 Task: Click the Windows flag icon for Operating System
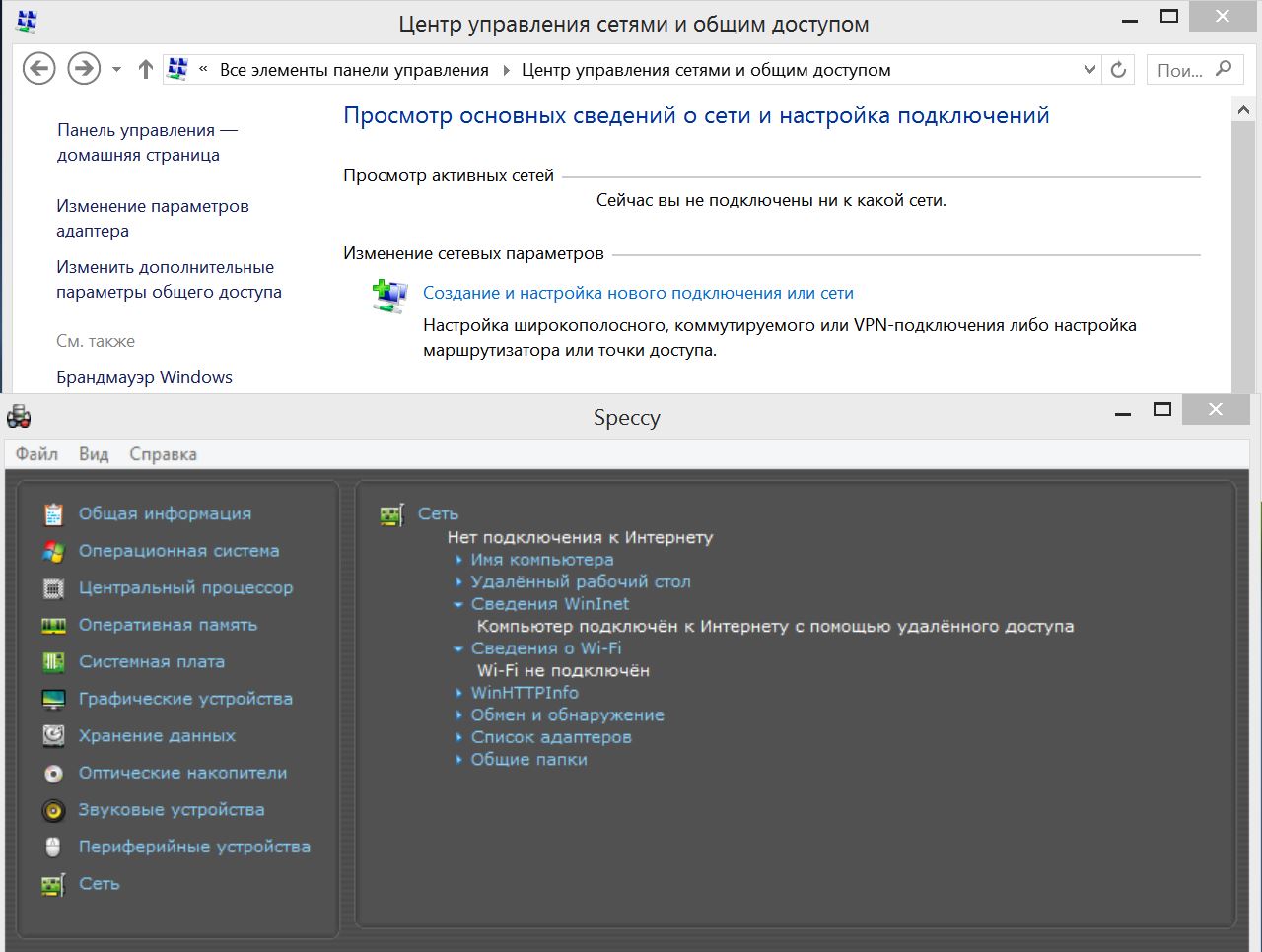pyautogui.click(x=53, y=551)
